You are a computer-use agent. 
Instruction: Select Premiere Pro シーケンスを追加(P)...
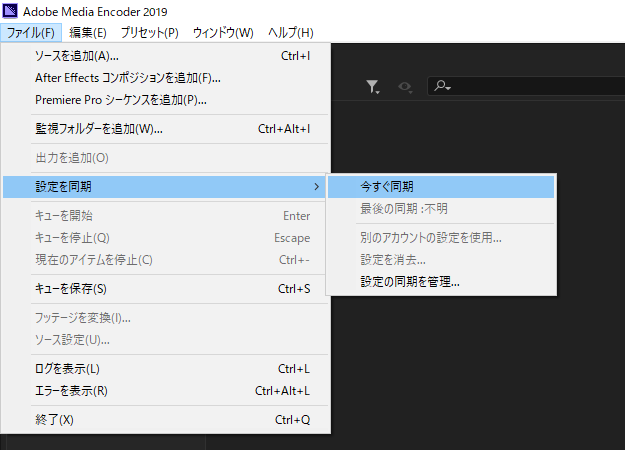coord(166,100)
